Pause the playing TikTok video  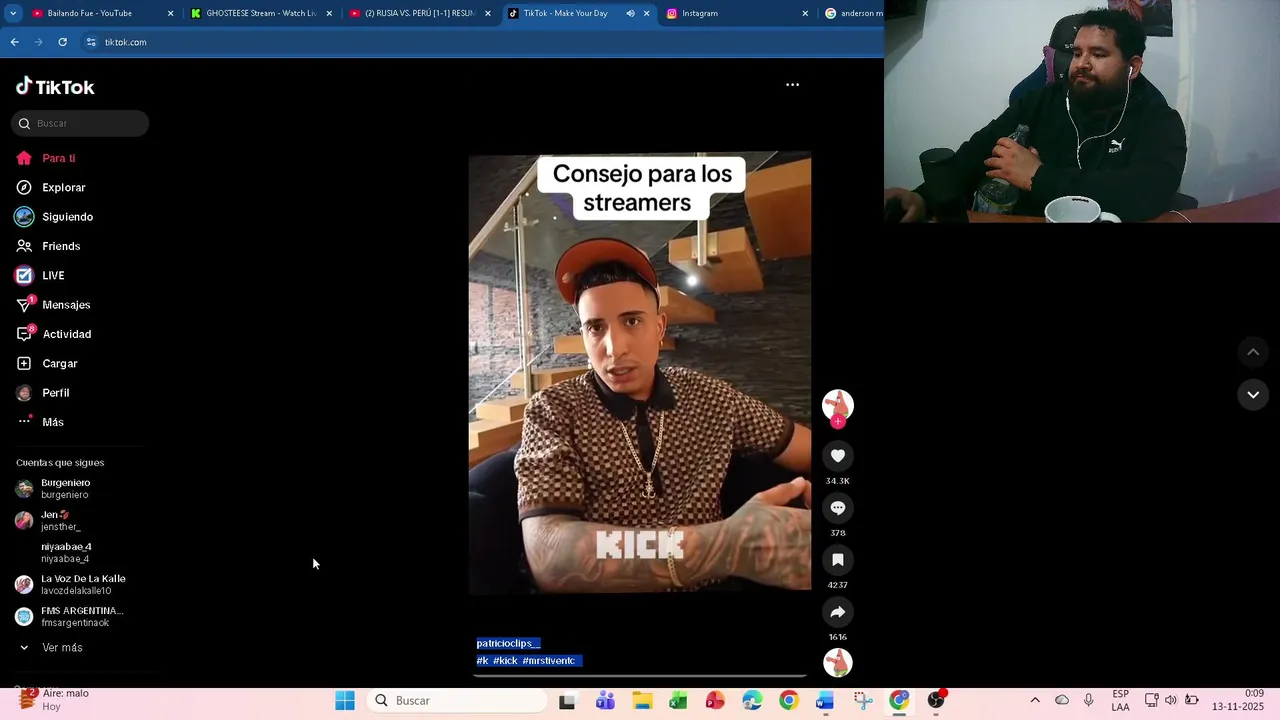tap(640, 372)
